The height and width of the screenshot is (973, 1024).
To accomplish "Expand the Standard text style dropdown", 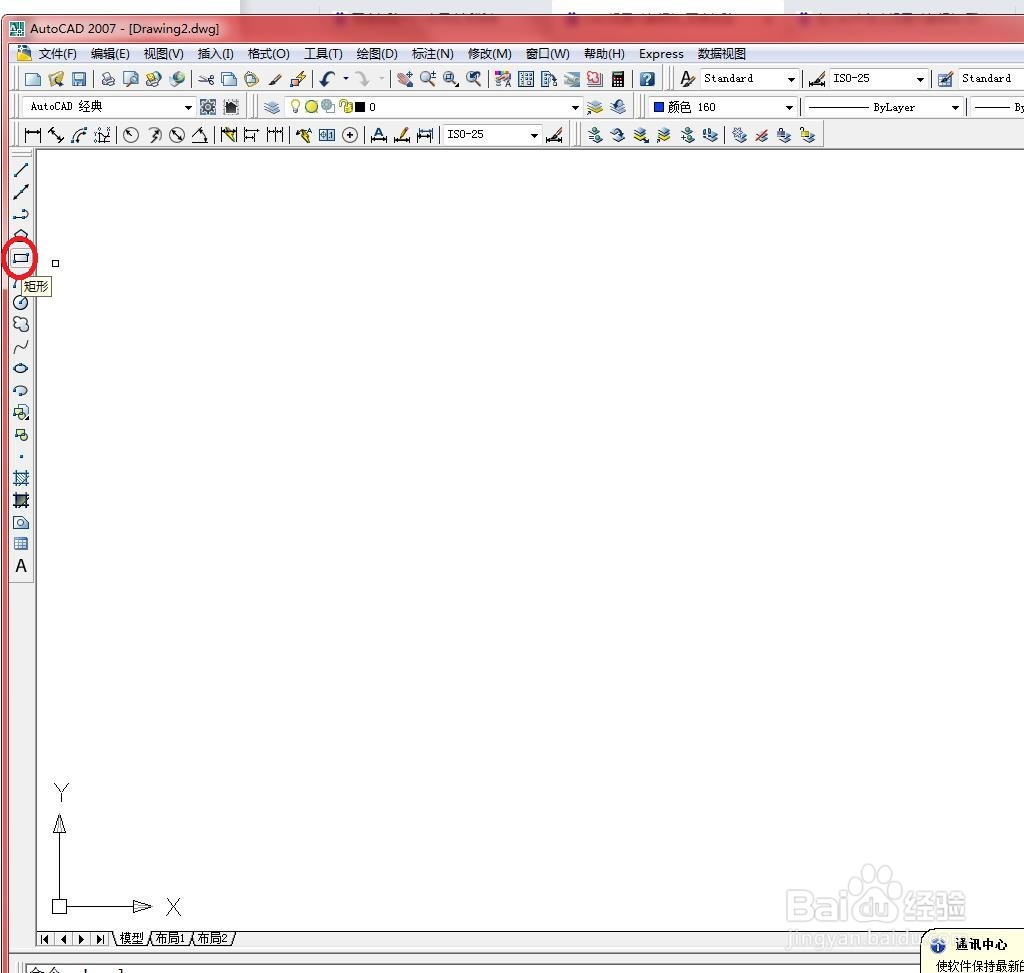I will coord(792,79).
